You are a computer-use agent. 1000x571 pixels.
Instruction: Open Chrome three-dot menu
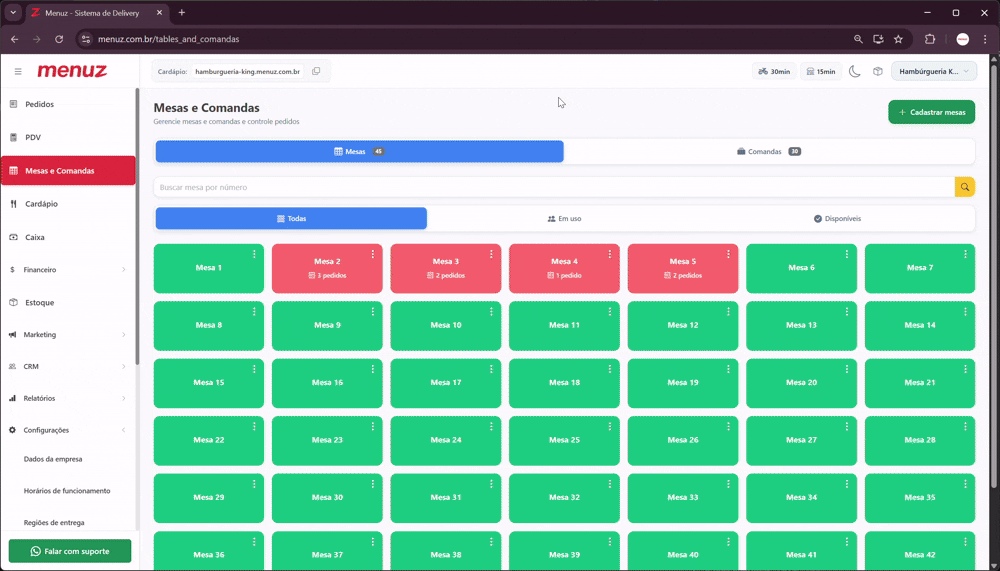(x=985, y=39)
